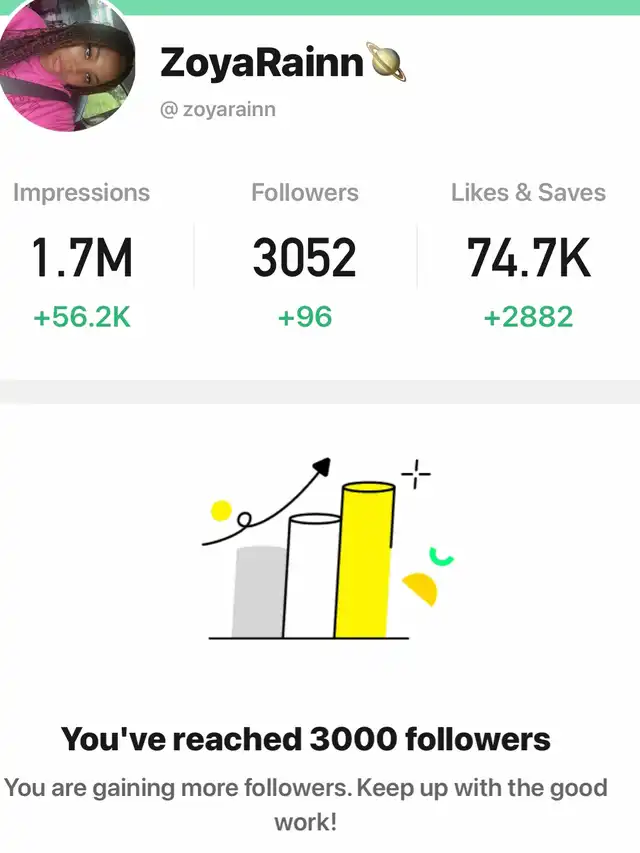Open the Impressions stat label
The height and width of the screenshot is (853, 640).
pyautogui.click(x=82, y=193)
